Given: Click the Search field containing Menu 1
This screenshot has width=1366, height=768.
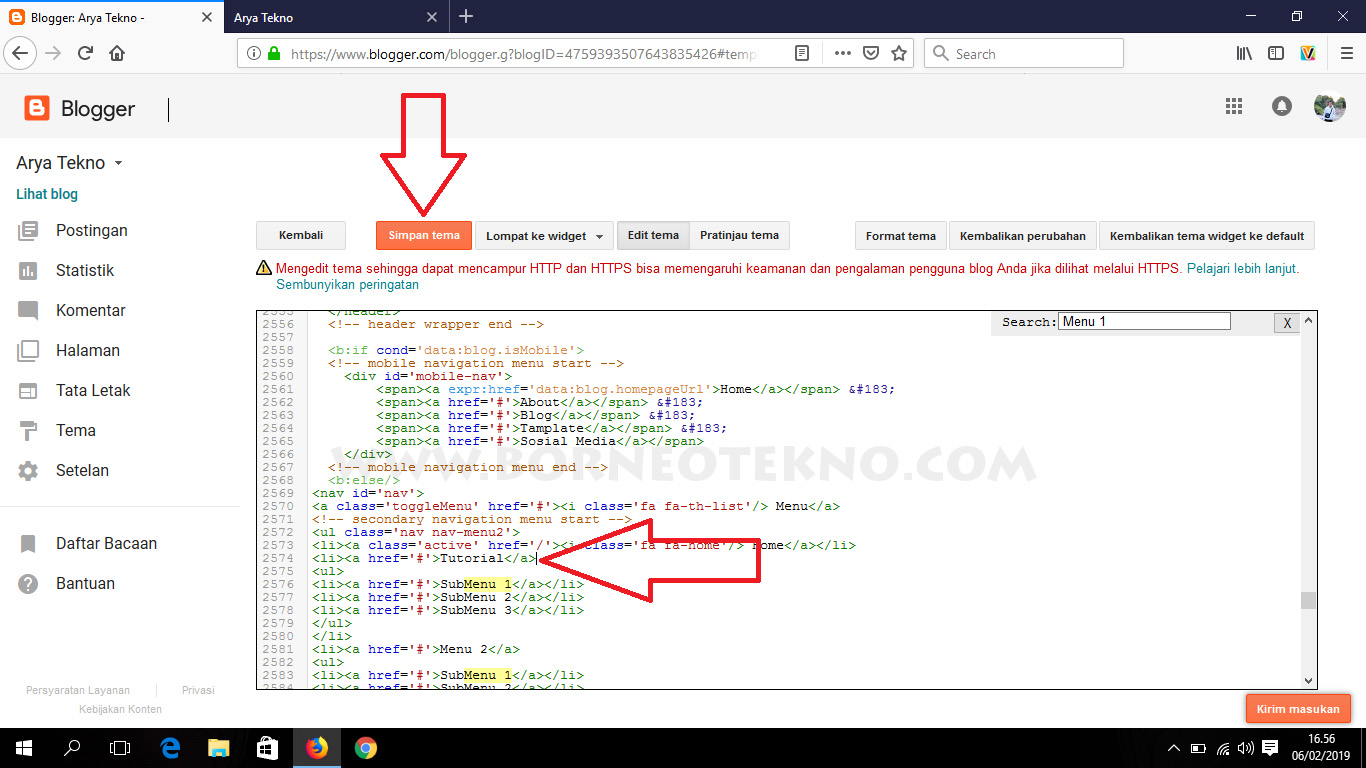Looking at the screenshot, I should point(1143,320).
